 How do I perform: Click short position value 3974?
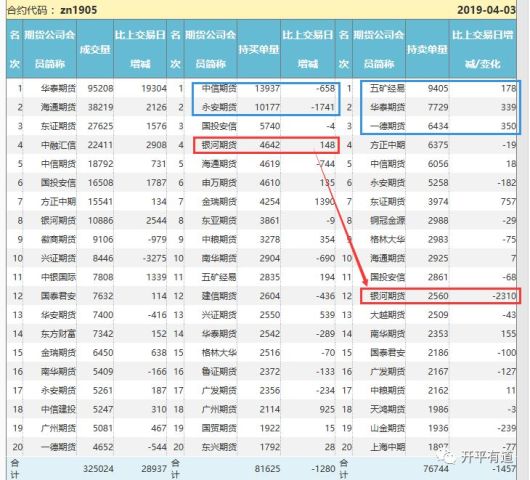point(438,202)
